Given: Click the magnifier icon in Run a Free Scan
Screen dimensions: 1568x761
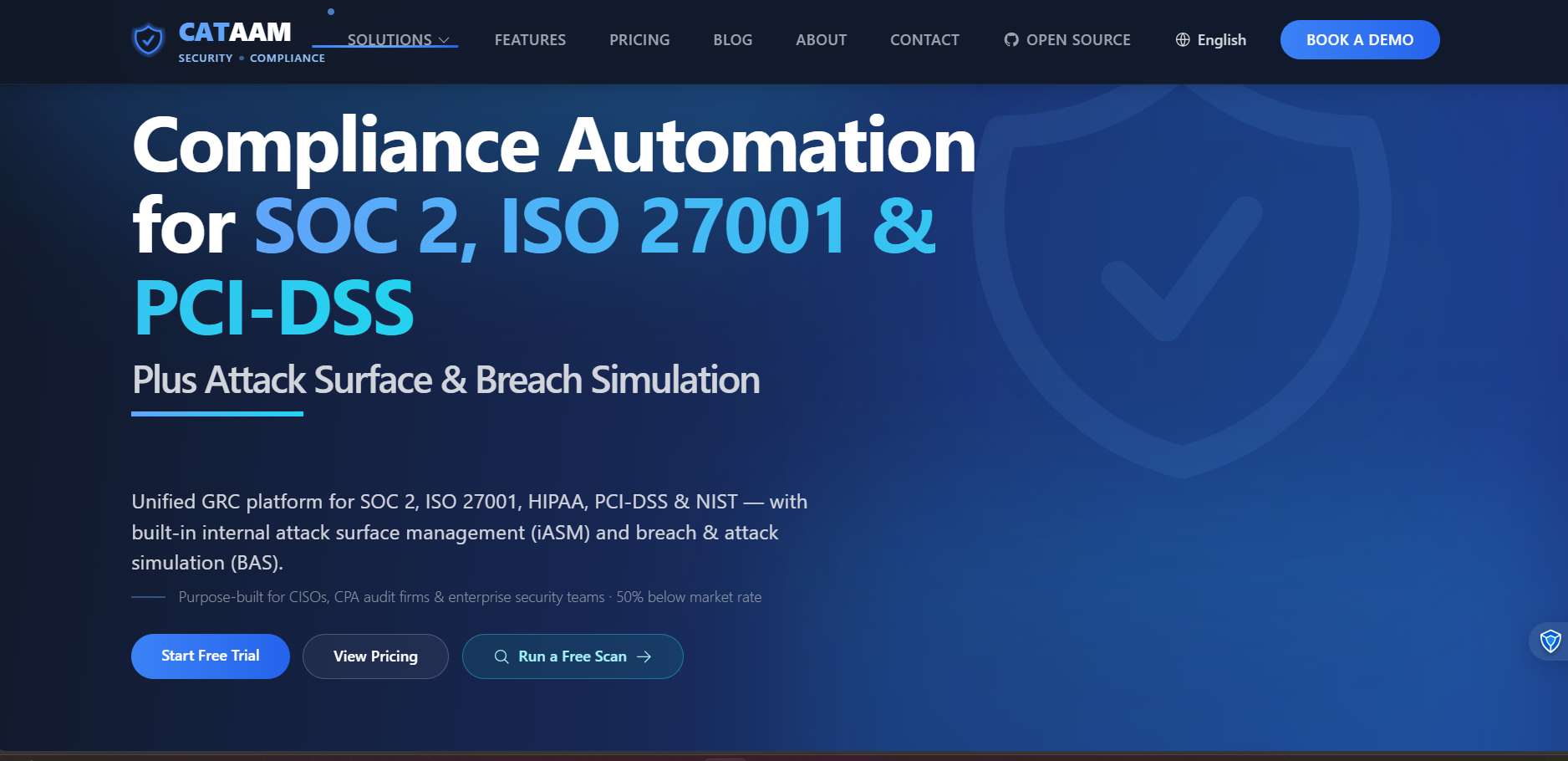Looking at the screenshot, I should click(x=501, y=656).
